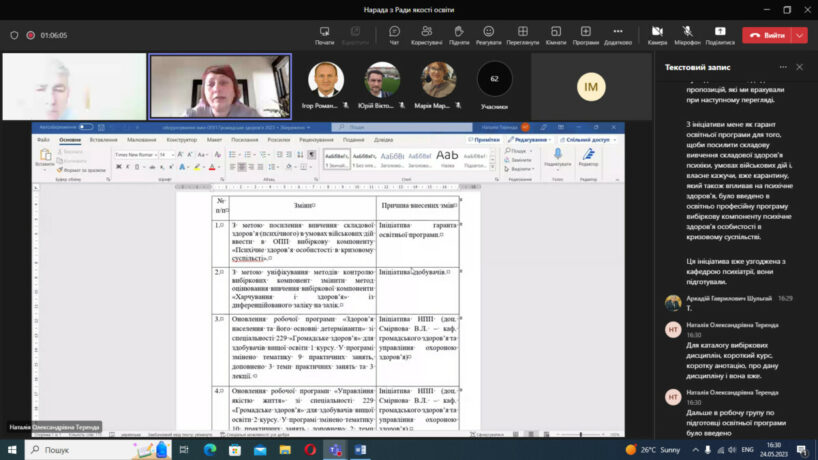Raise hand with the Підняти button
818x460 pixels.
click(459, 35)
